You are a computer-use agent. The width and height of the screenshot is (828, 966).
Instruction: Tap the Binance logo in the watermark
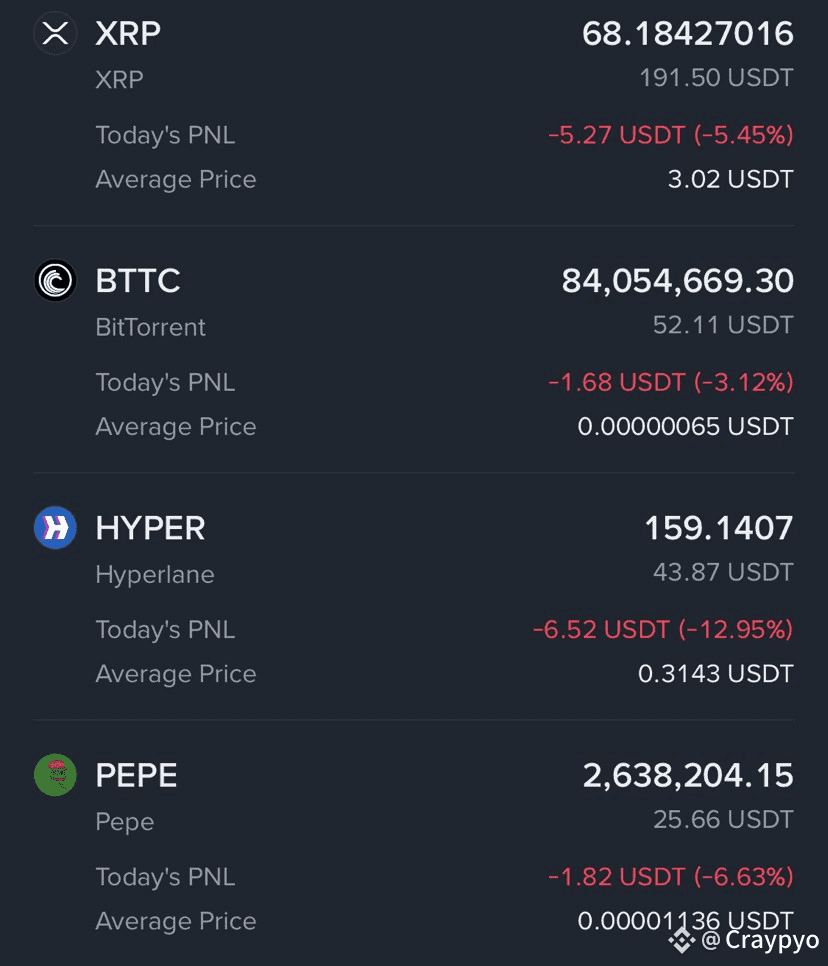pyautogui.click(x=682, y=940)
